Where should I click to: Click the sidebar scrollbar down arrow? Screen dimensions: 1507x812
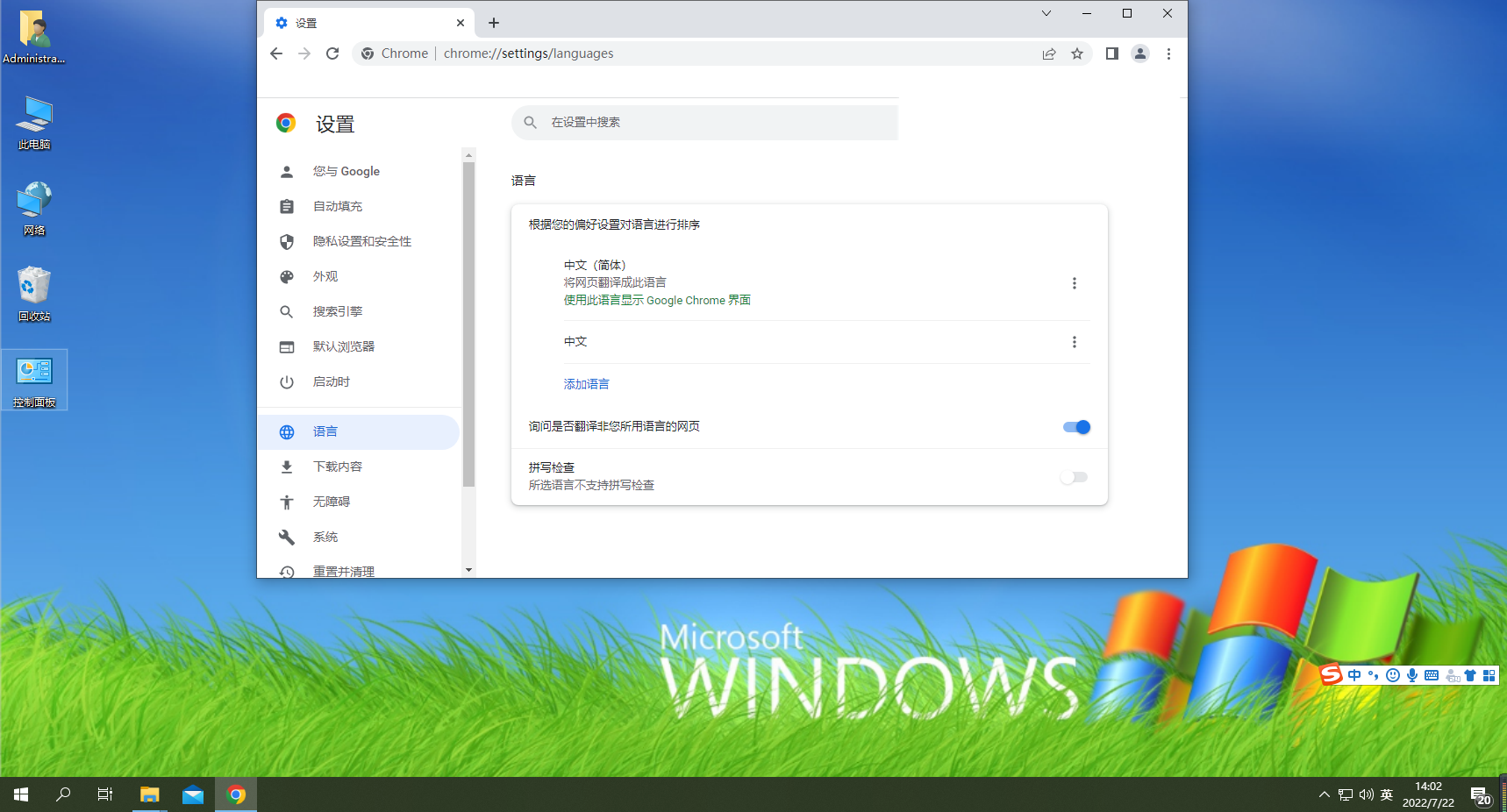pyautogui.click(x=468, y=570)
